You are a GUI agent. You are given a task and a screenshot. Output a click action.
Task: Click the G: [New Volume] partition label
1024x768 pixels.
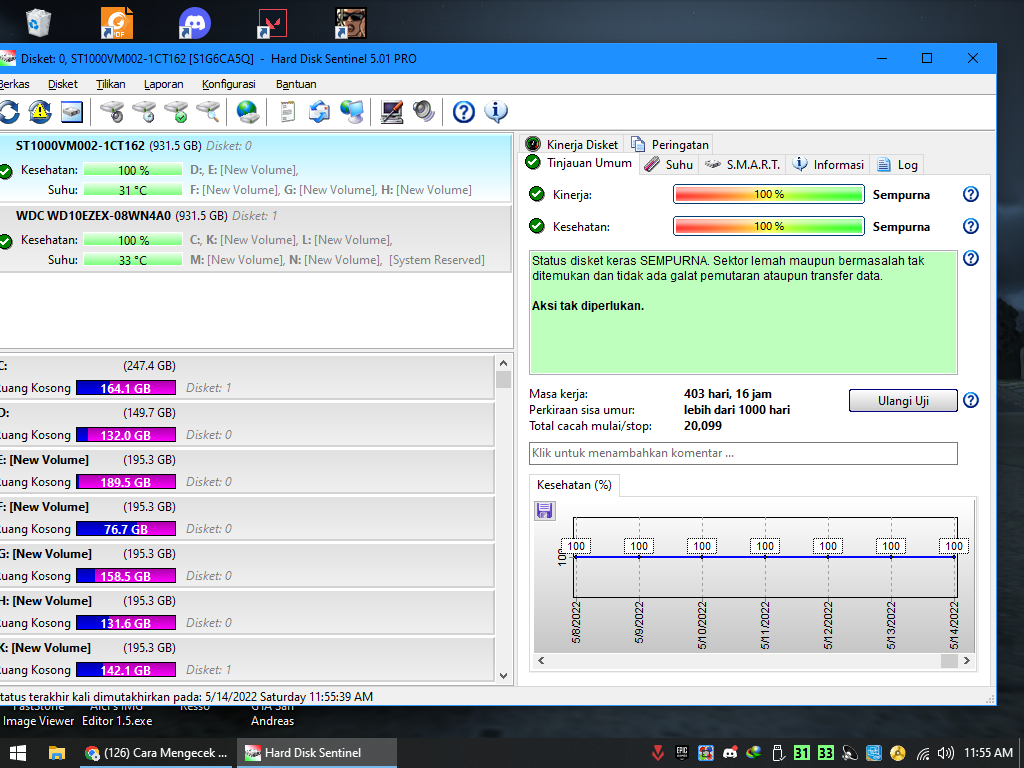click(x=46, y=554)
